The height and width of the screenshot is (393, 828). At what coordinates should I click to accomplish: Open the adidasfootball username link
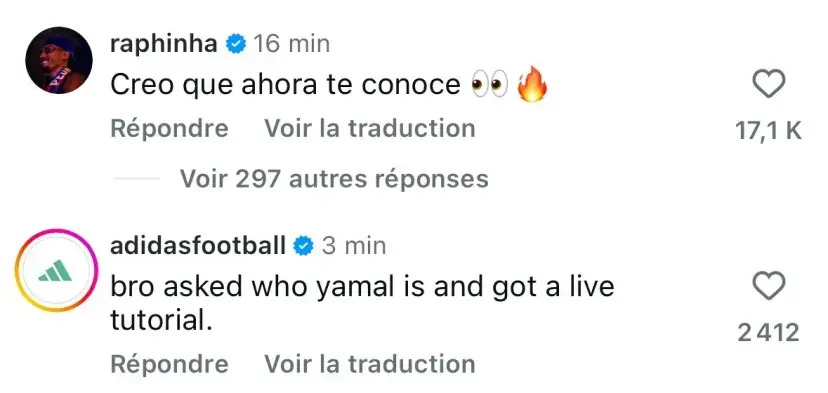[x=197, y=246]
